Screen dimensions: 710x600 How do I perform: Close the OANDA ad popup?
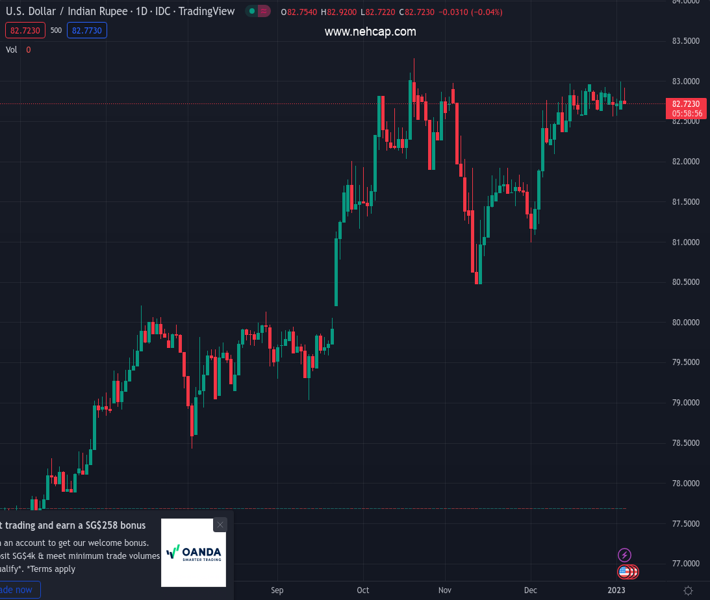coord(220,525)
